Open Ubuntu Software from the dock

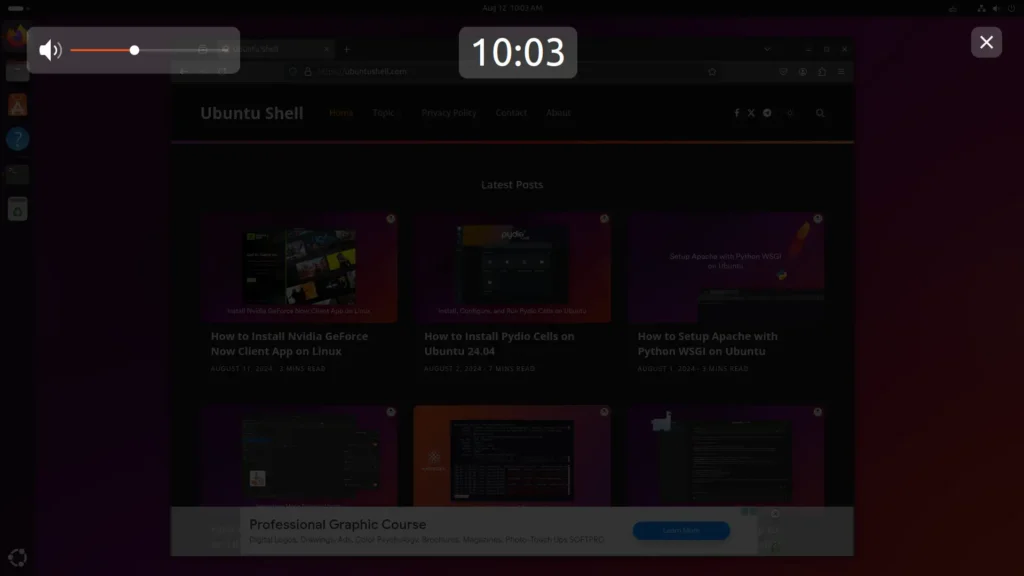[17, 105]
